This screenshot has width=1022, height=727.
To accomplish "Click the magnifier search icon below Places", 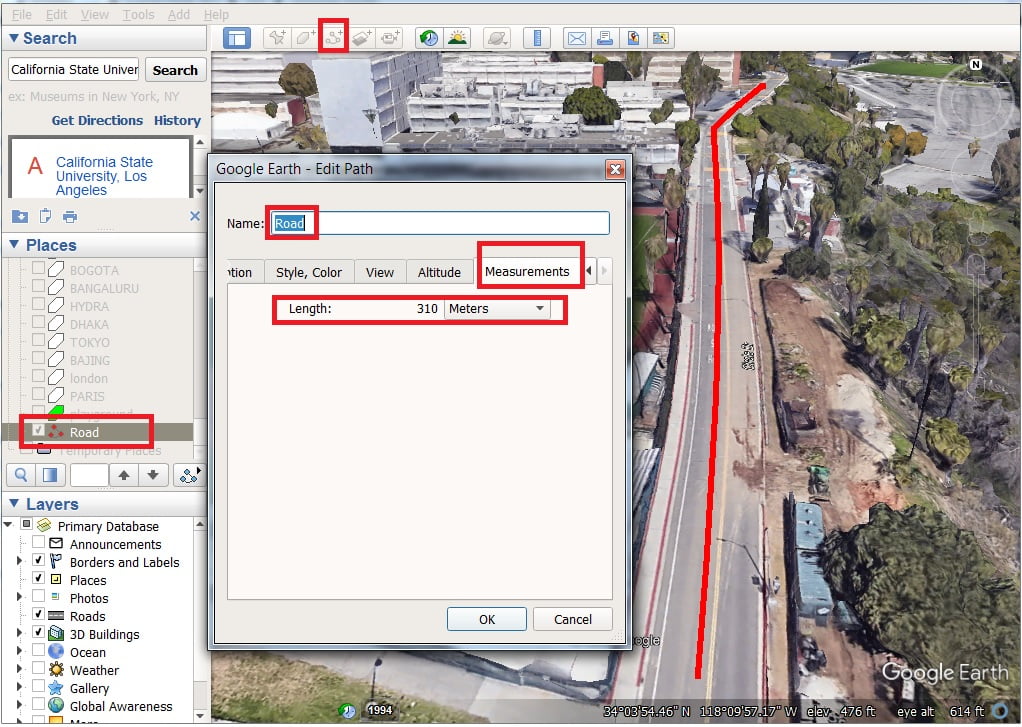I will (x=21, y=475).
